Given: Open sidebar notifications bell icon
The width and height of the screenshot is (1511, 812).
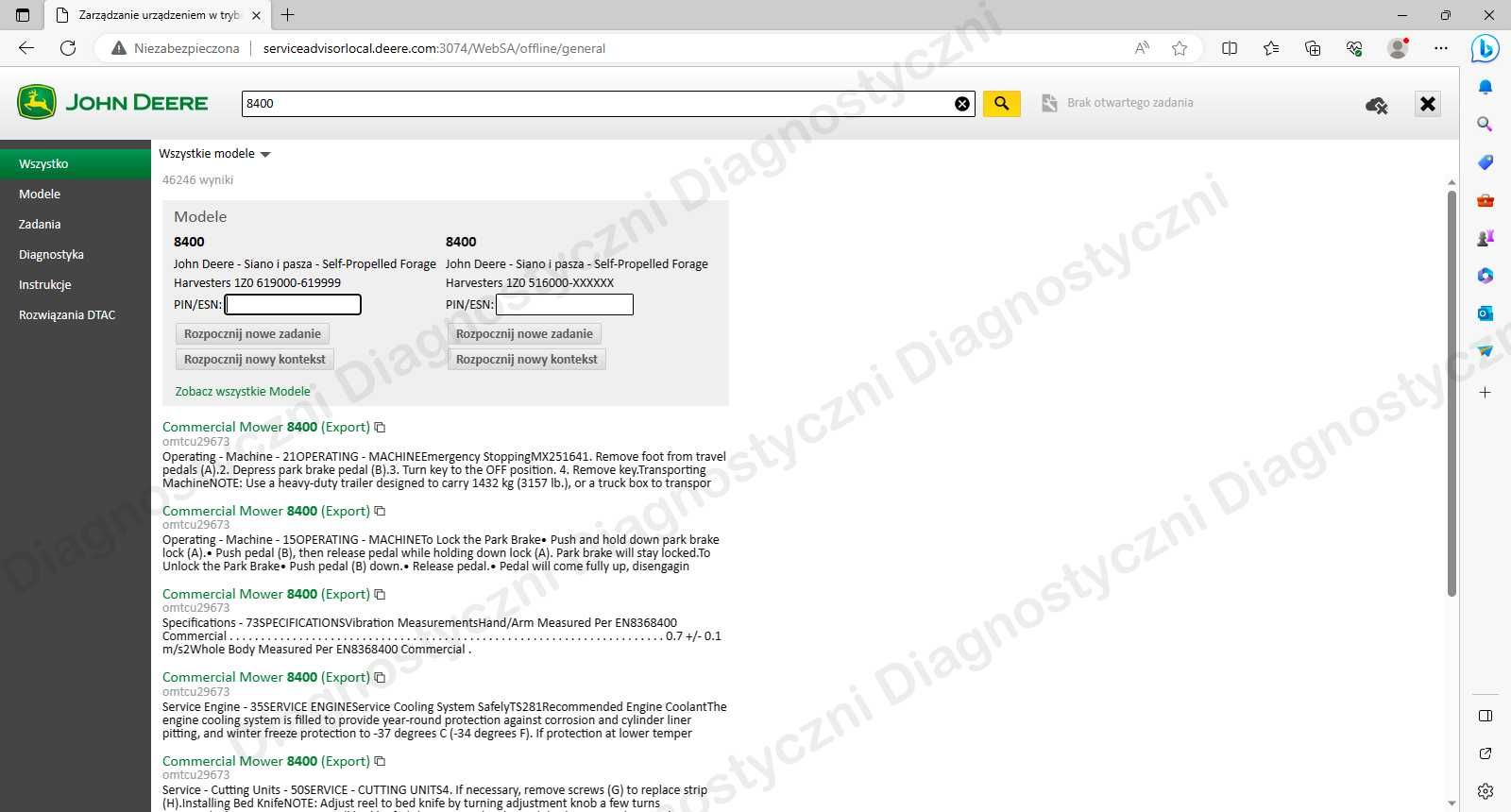Looking at the screenshot, I should (x=1486, y=87).
